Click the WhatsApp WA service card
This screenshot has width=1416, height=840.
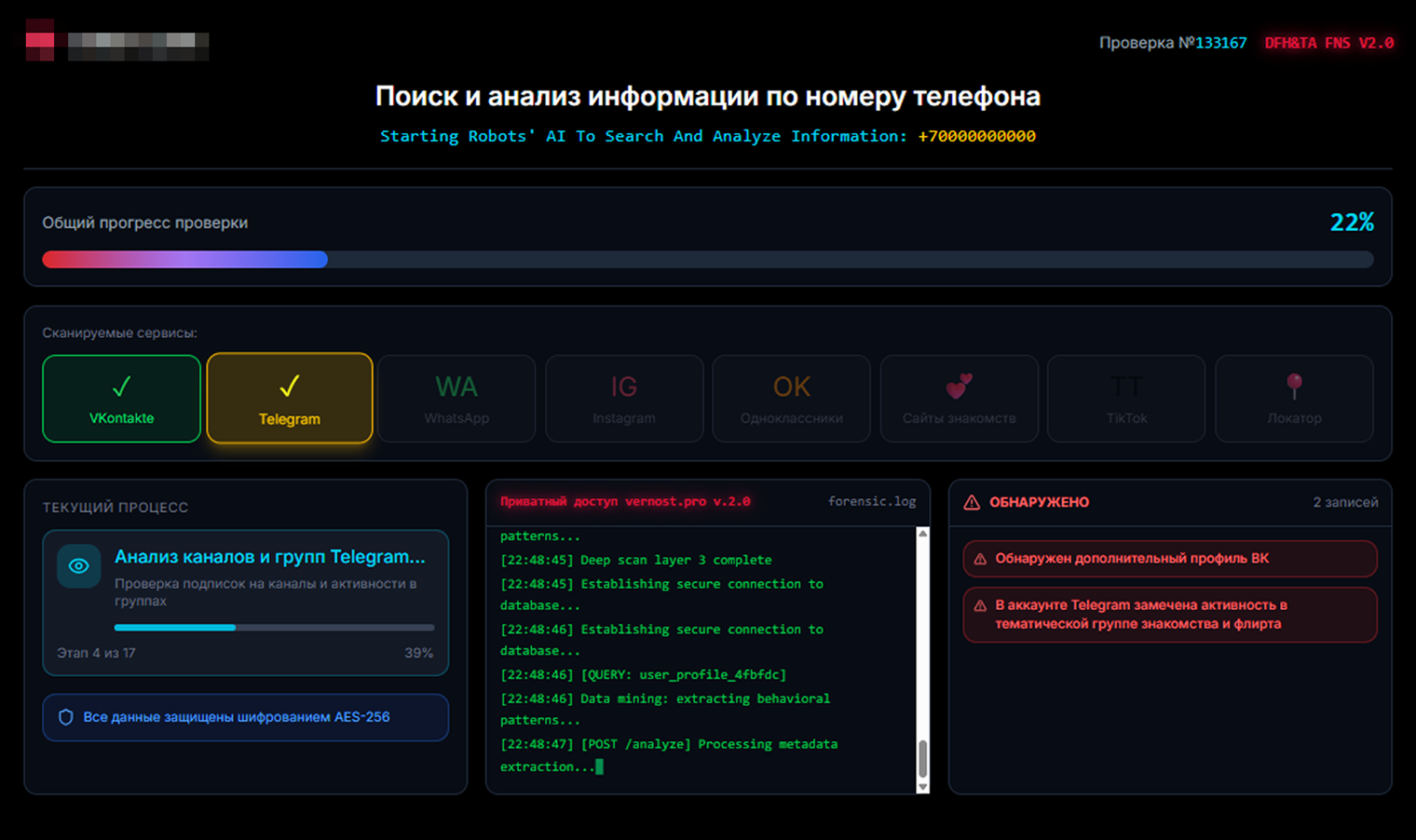(456, 399)
